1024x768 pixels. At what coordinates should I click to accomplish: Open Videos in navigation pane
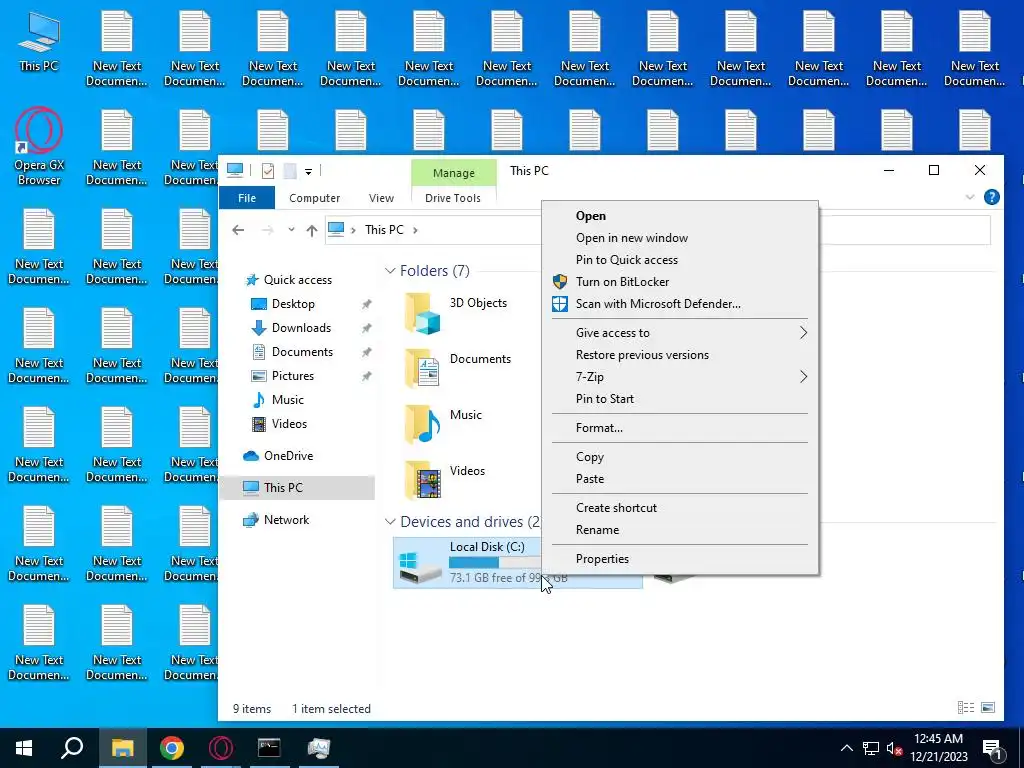click(289, 424)
